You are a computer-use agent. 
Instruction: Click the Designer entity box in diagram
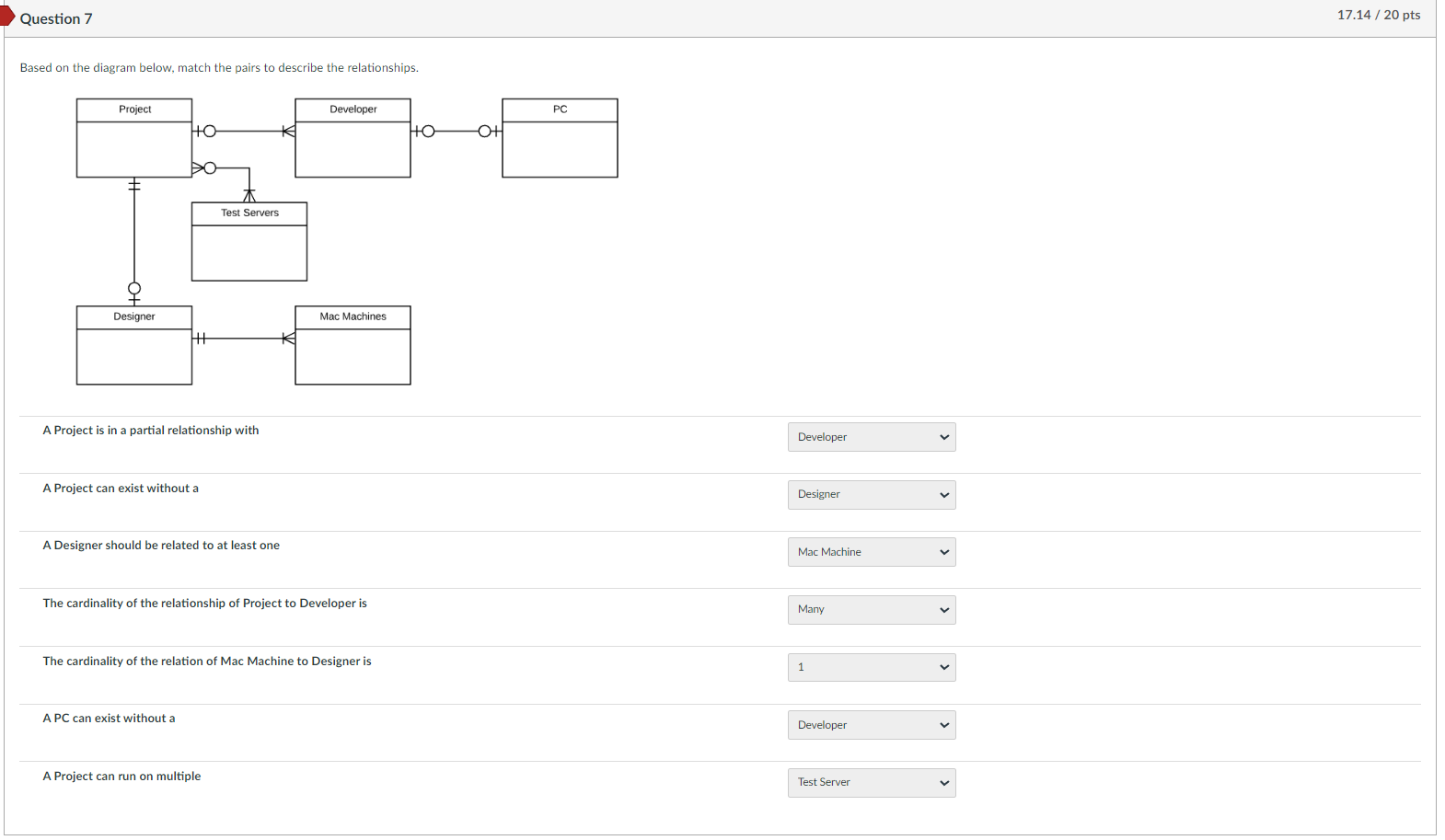coord(134,345)
